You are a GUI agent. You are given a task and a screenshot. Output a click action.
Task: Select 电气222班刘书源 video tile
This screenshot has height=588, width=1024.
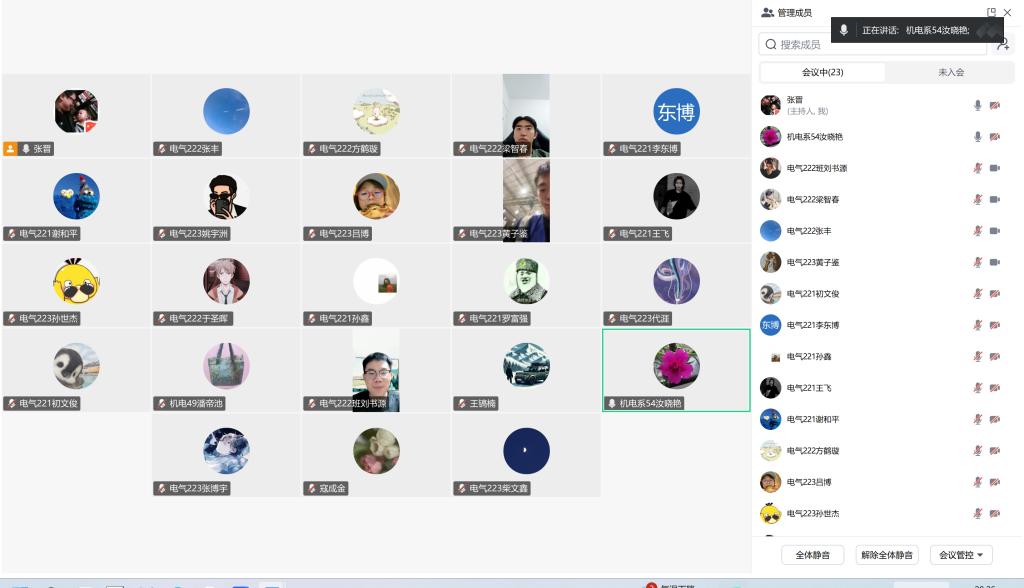pos(376,370)
